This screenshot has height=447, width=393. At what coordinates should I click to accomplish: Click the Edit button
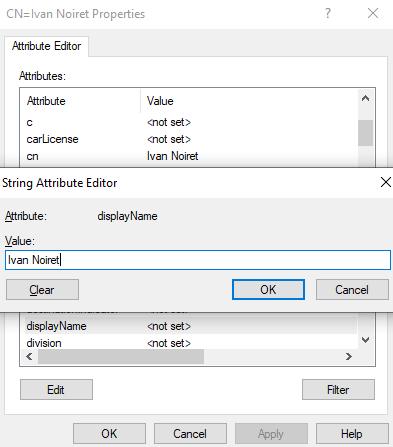click(x=56, y=389)
